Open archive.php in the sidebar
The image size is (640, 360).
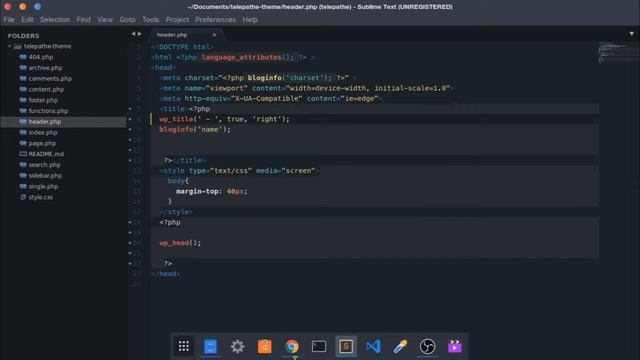45,68
